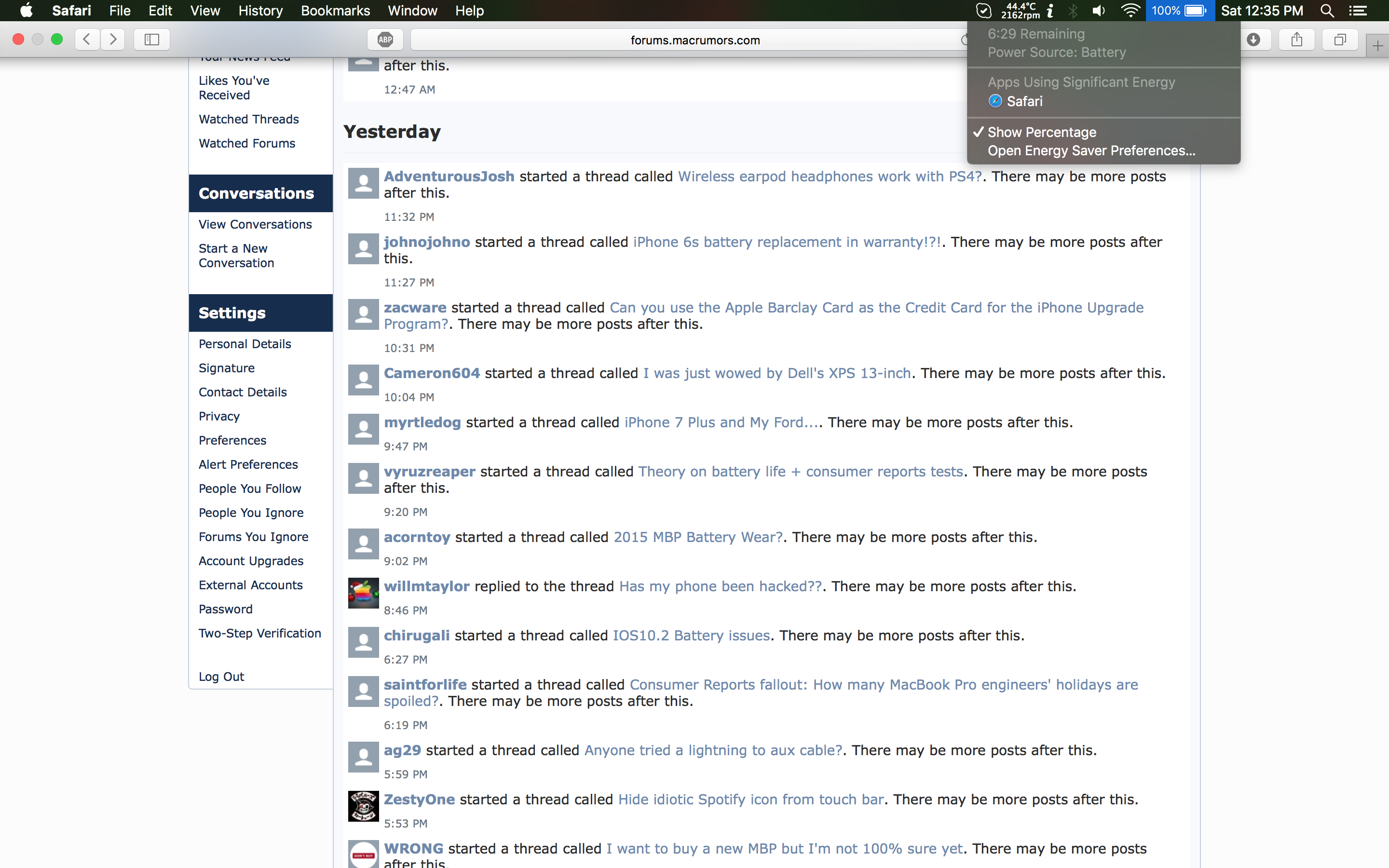Screen dimensions: 1389x868
Task: Open the volume menu
Action: (1099, 10)
